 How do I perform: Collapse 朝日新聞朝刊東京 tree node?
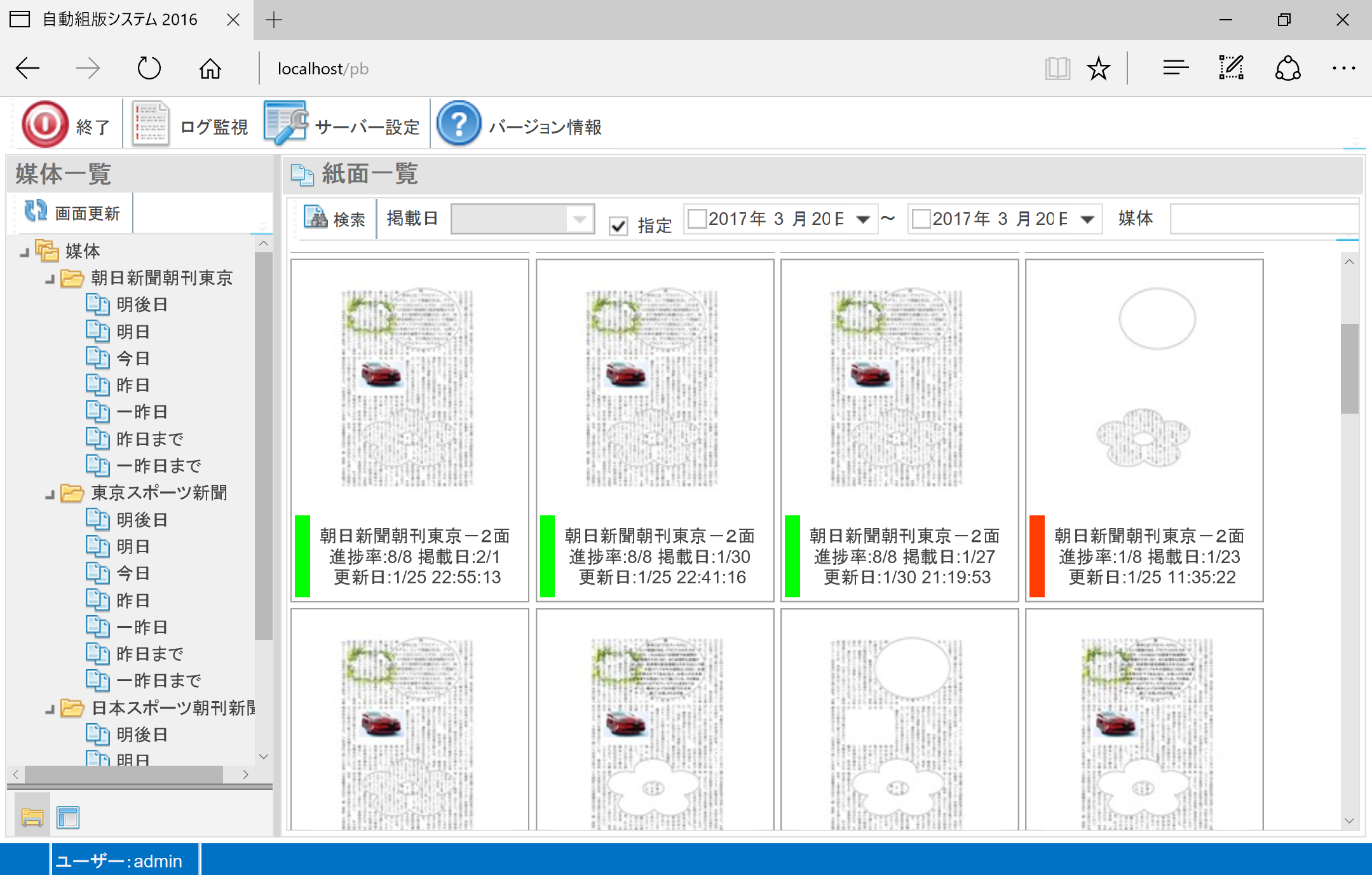click(50, 280)
